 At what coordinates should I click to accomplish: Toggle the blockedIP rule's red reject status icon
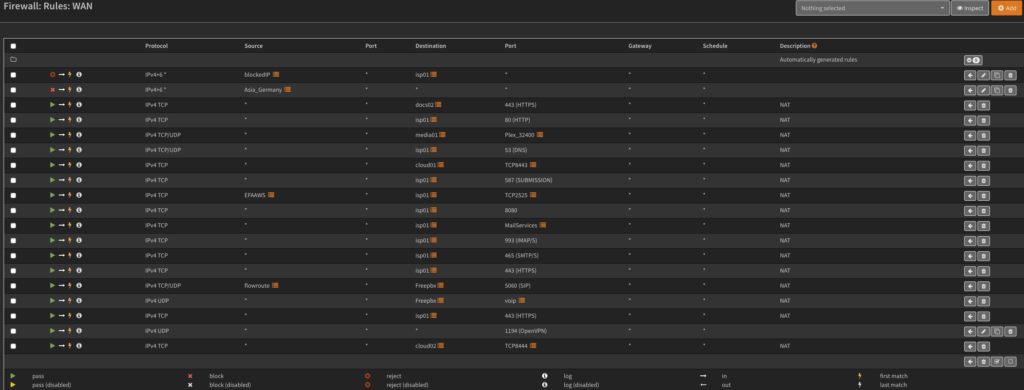pyautogui.click(x=52, y=74)
